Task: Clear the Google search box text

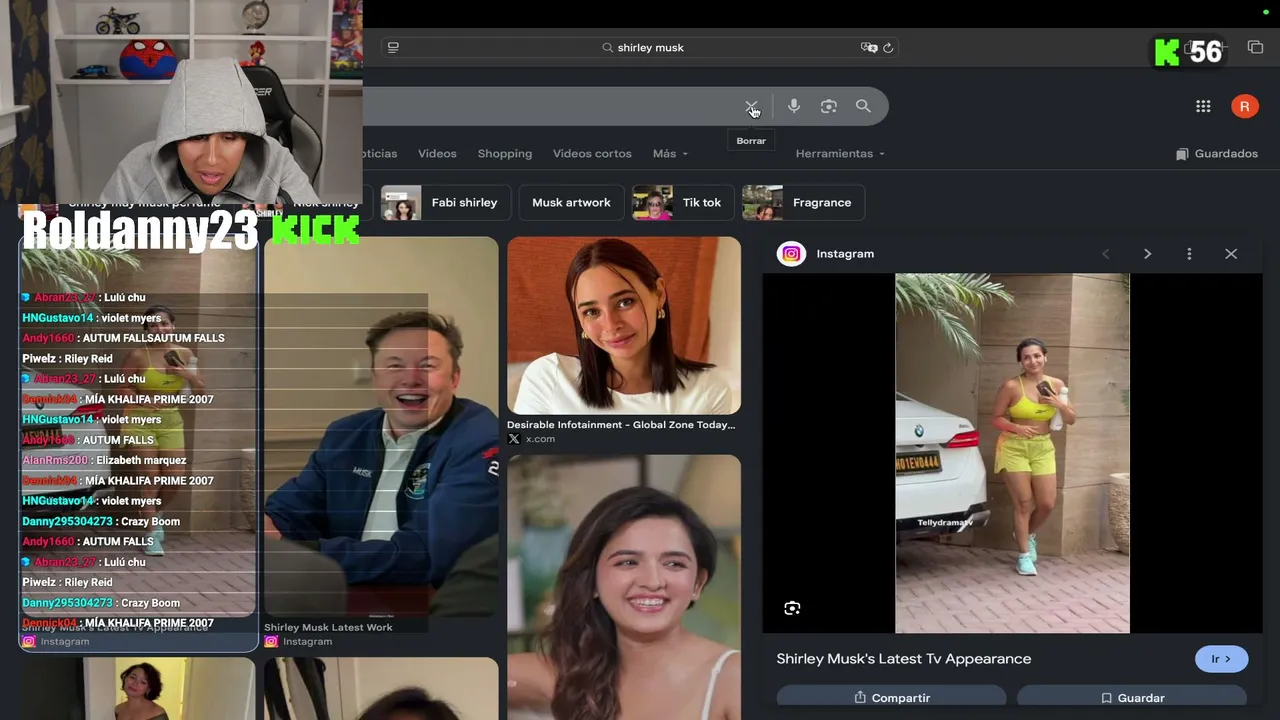Action: (x=751, y=106)
